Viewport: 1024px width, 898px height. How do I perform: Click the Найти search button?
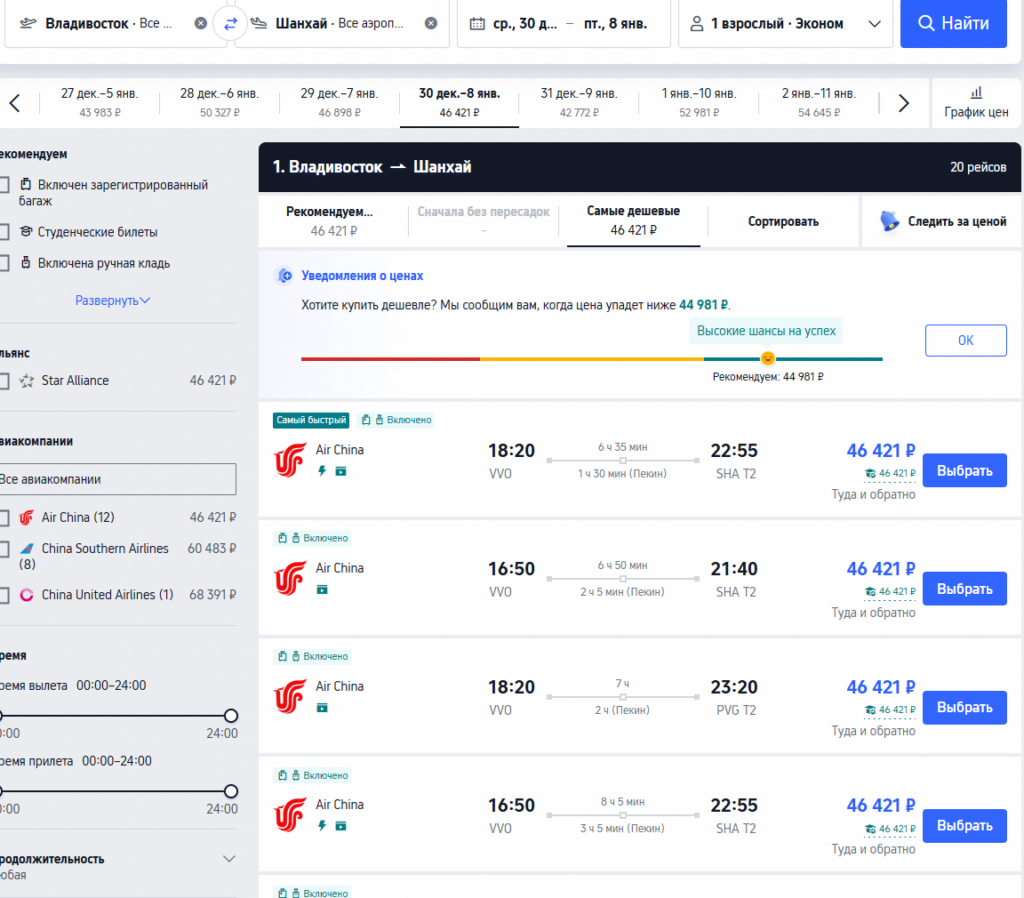click(953, 24)
